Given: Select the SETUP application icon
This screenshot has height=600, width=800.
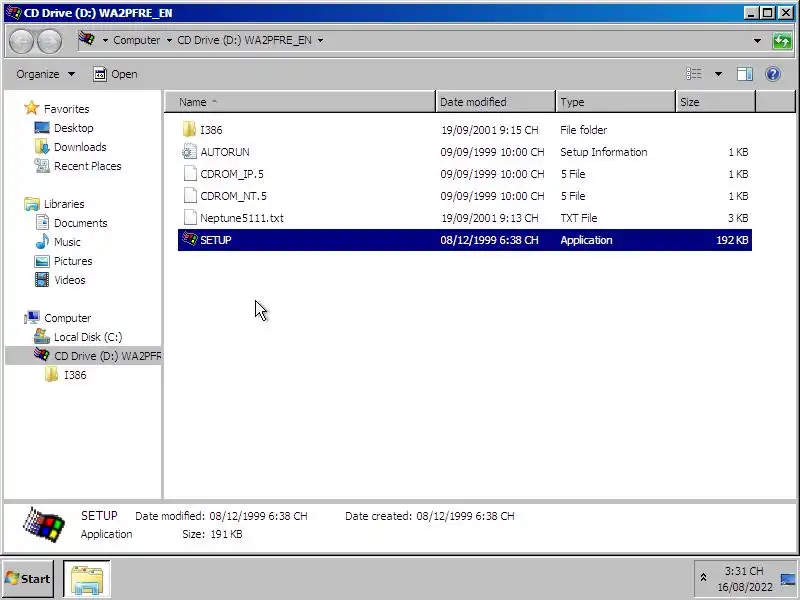Looking at the screenshot, I should point(190,239).
